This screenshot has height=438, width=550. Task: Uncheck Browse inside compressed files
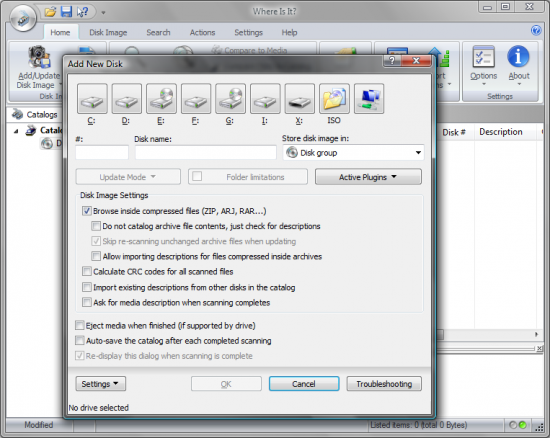[x=87, y=211]
